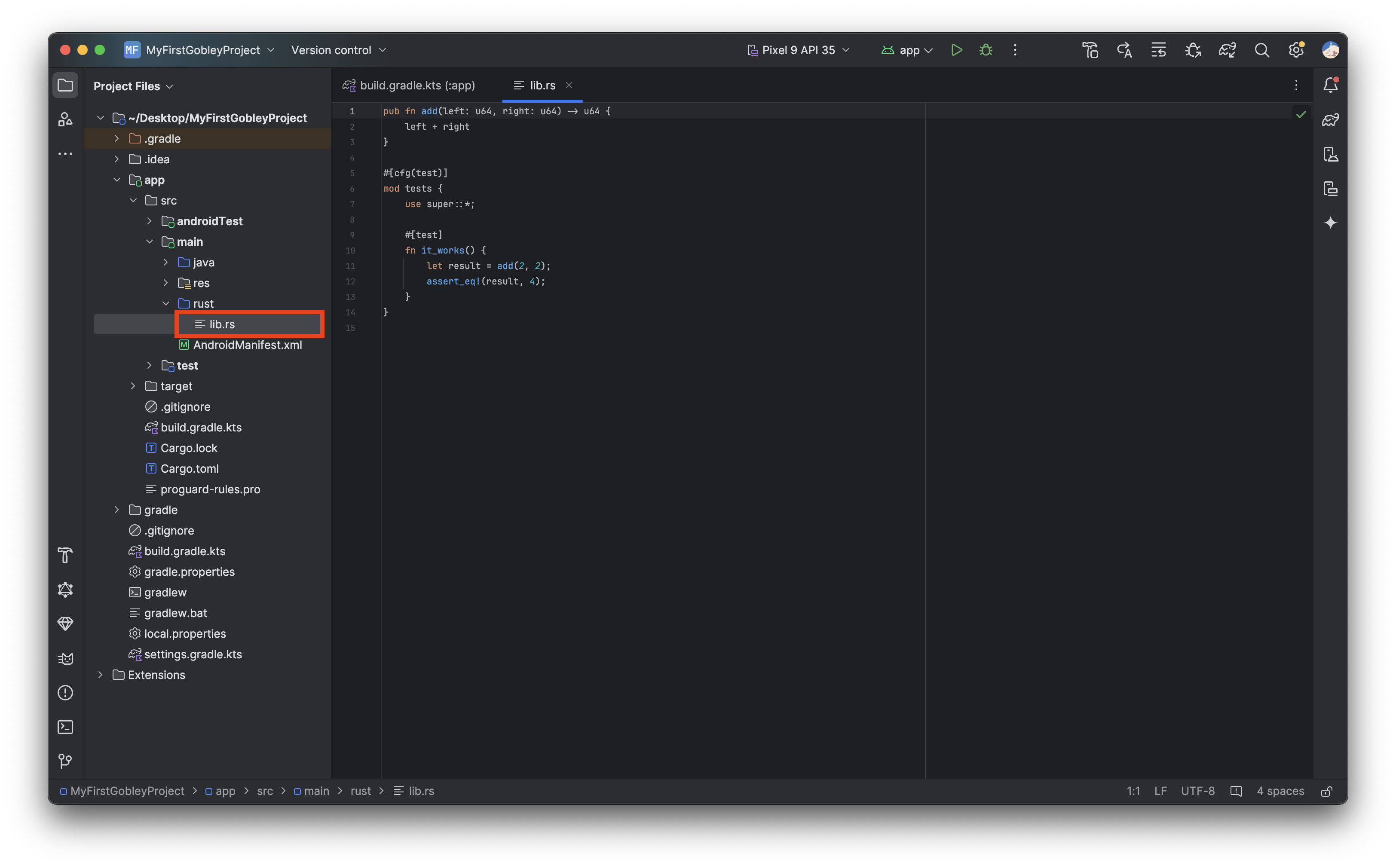
Task: Open more run actions three-dots menu
Action: click(1015, 50)
